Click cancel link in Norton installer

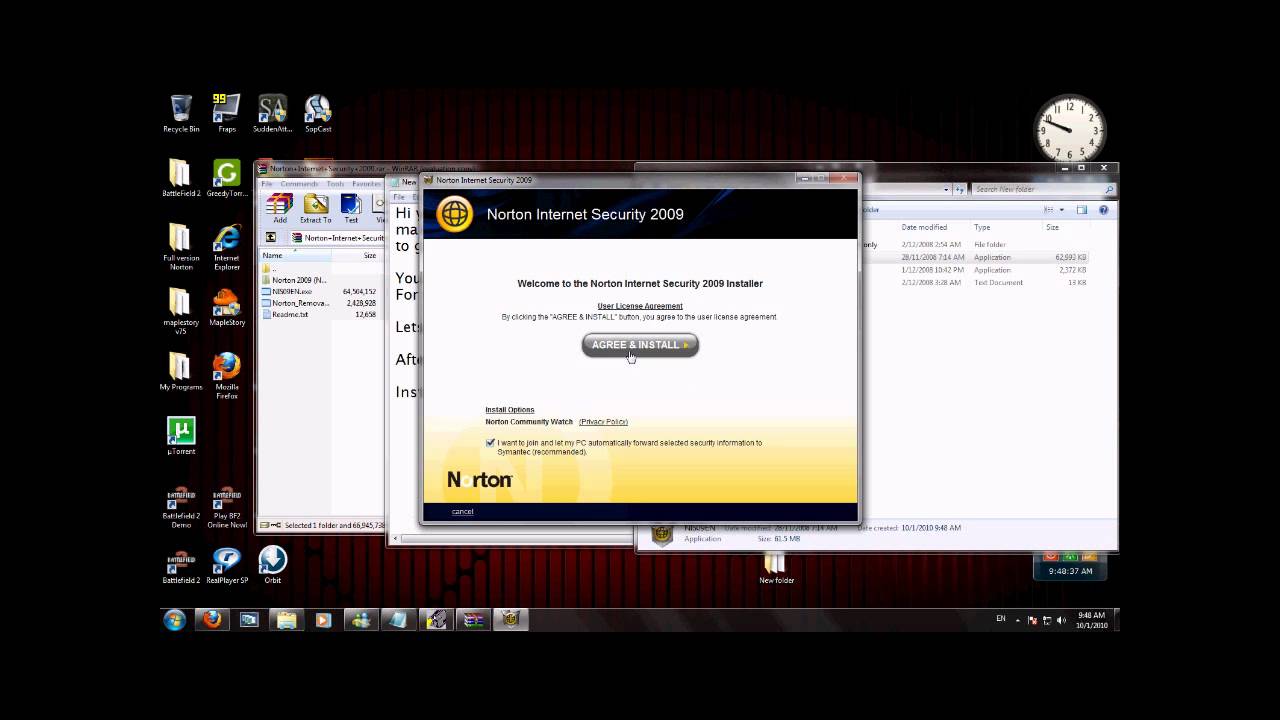point(462,512)
